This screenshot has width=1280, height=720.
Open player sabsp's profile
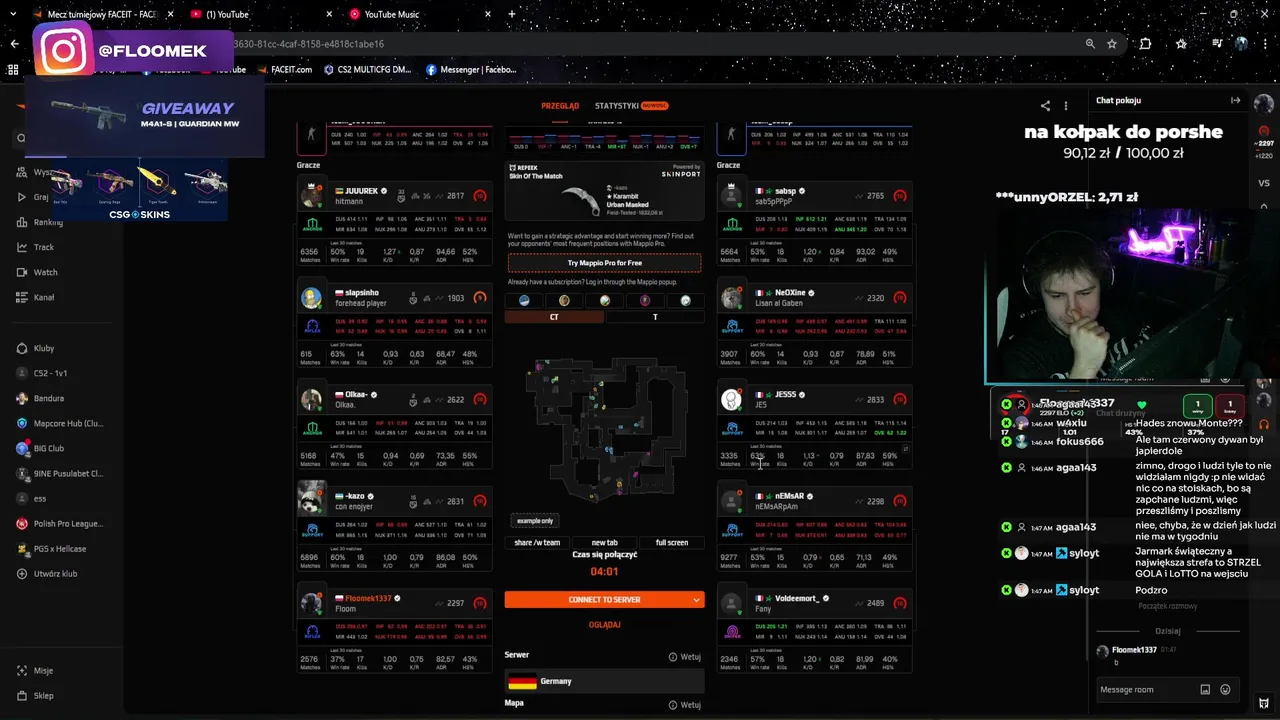786,191
